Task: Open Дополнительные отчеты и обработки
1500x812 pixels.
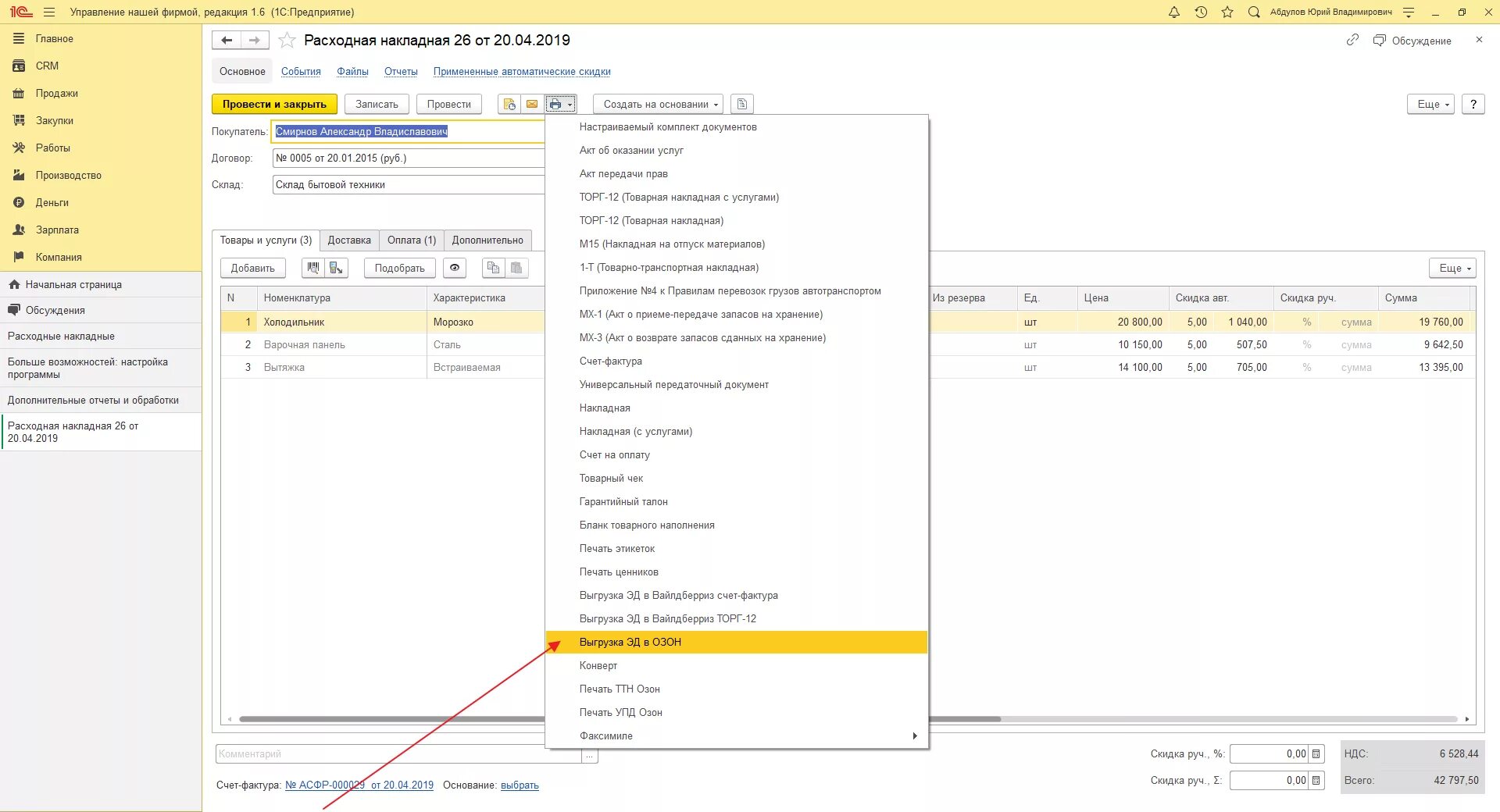Action: pyautogui.click(x=101, y=400)
